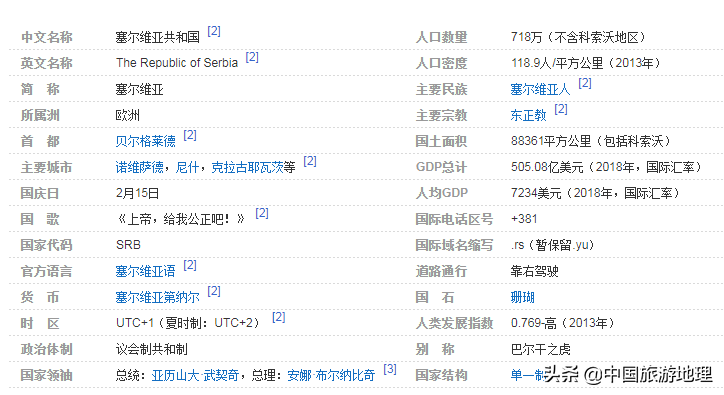Open the 贝尔格莱德 capital link
This screenshot has height=395, width=724.
(145, 141)
